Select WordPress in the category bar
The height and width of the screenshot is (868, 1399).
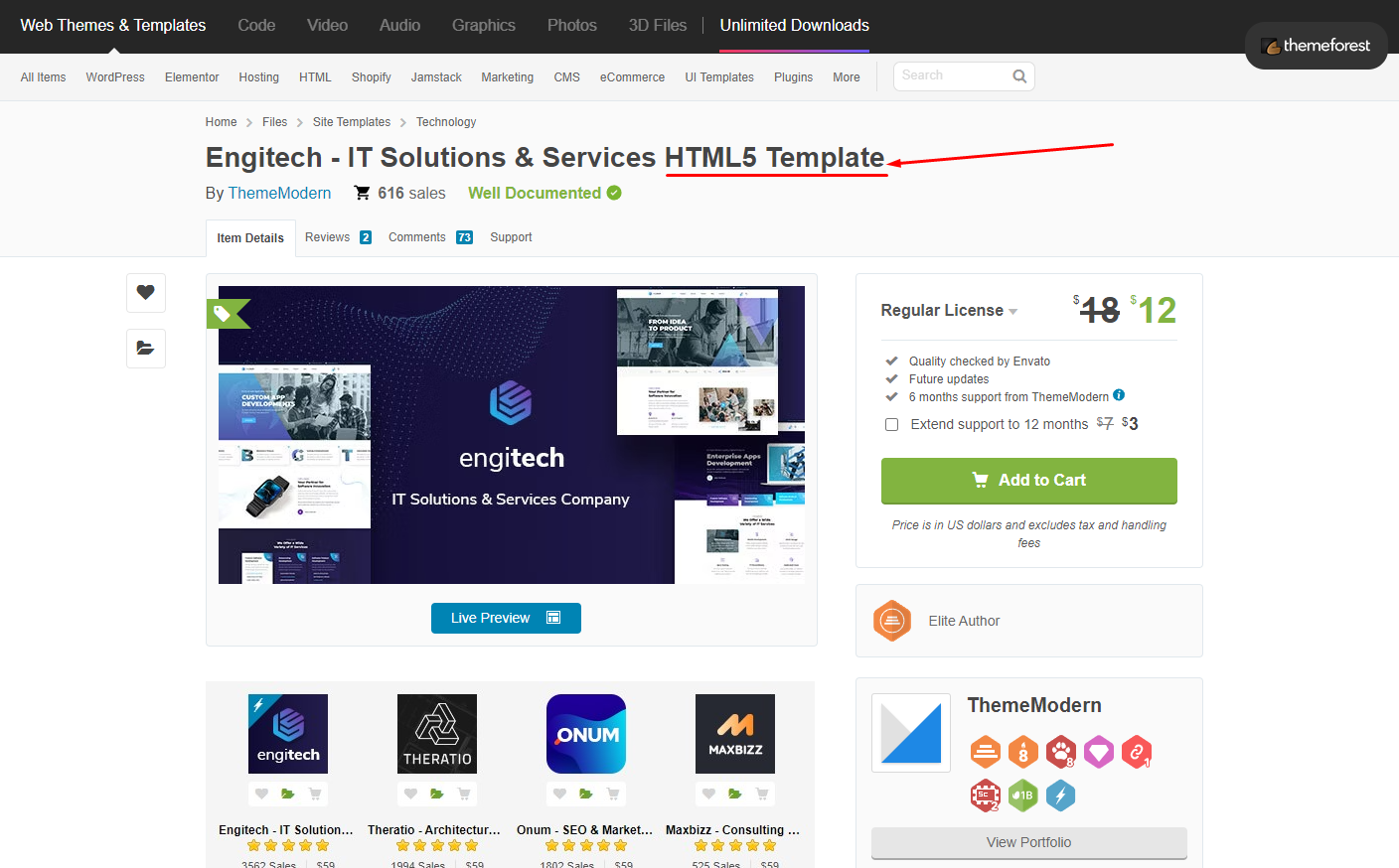(115, 77)
